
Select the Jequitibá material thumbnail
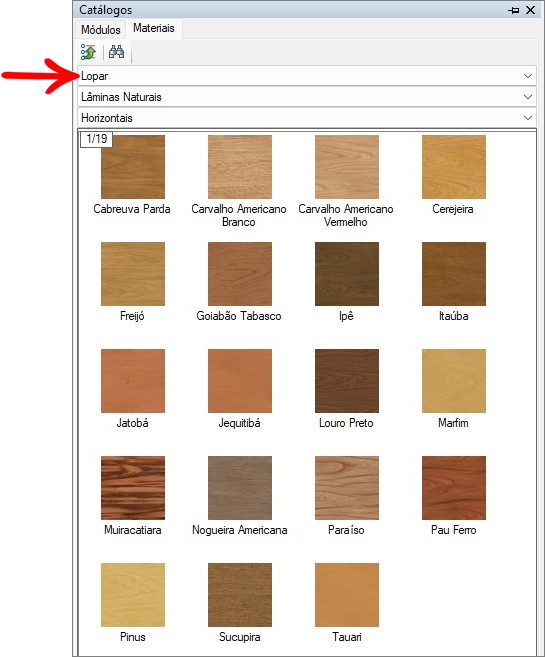[240, 381]
